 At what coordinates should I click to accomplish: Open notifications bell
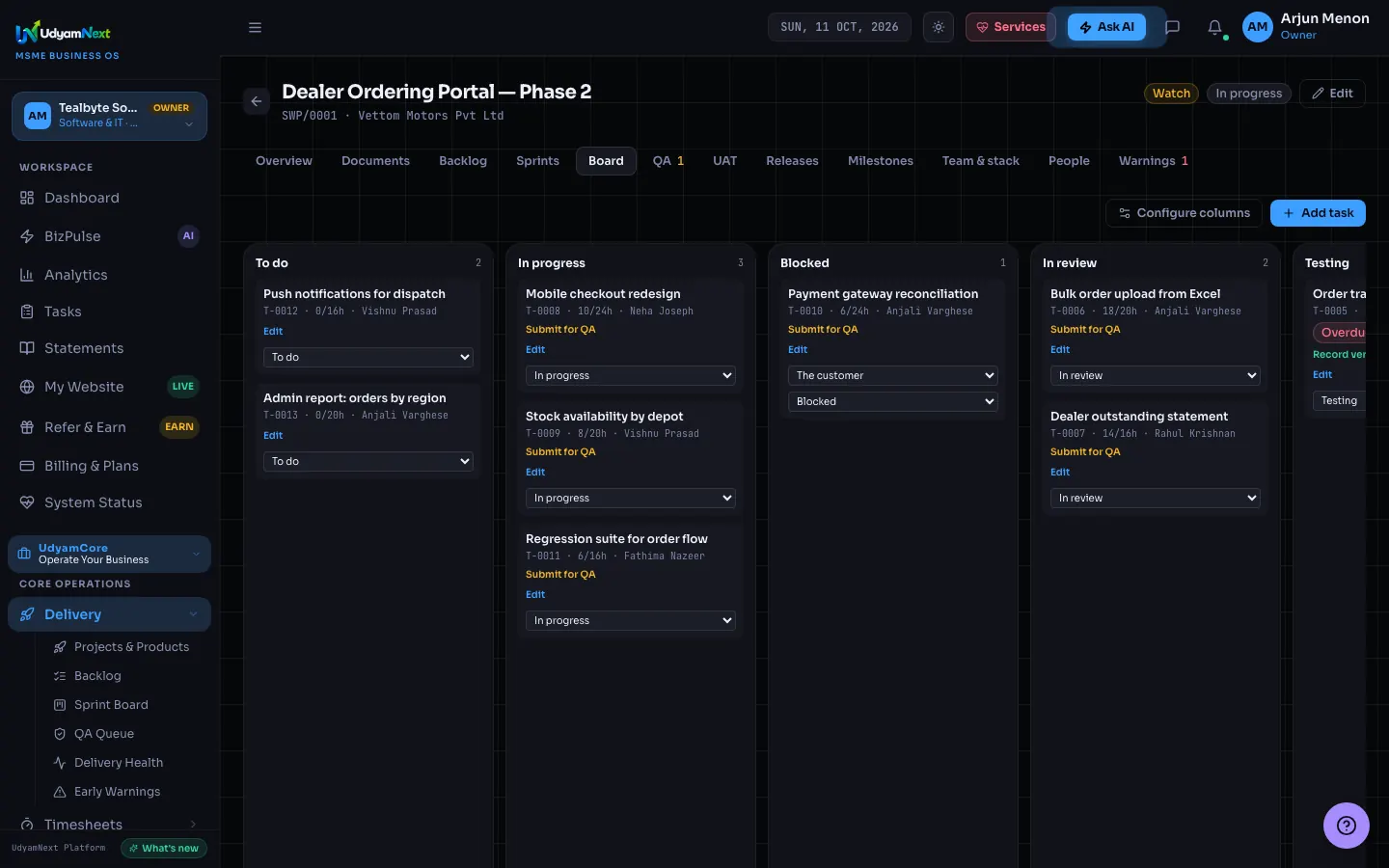[1215, 27]
